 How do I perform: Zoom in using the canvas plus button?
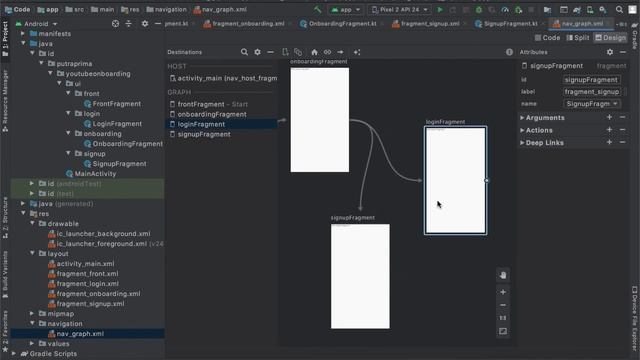pyautogui.click(x=503, y=292)
